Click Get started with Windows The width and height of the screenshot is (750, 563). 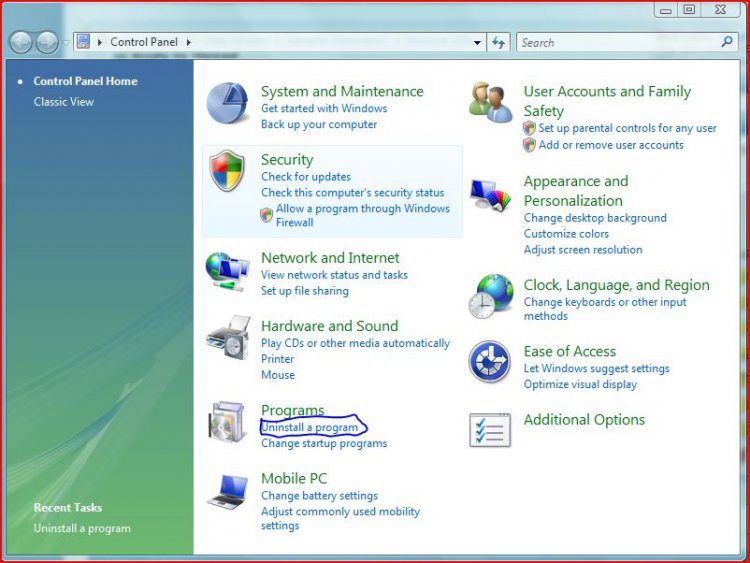point(324,109)
